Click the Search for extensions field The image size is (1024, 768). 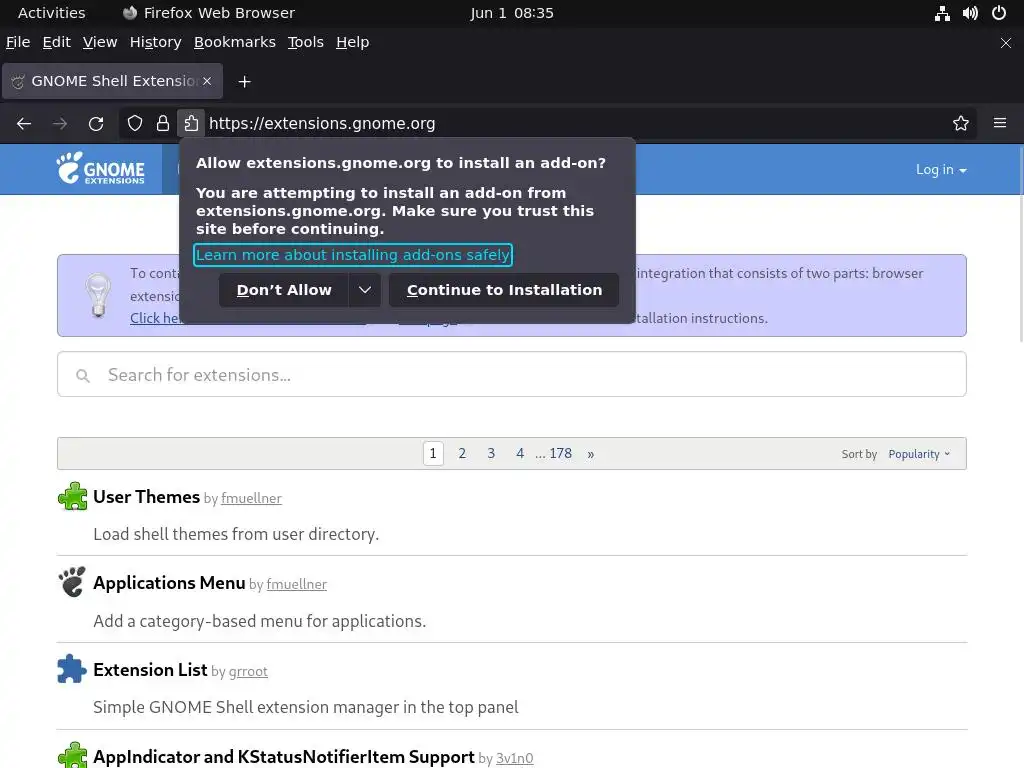pos(512,374)
